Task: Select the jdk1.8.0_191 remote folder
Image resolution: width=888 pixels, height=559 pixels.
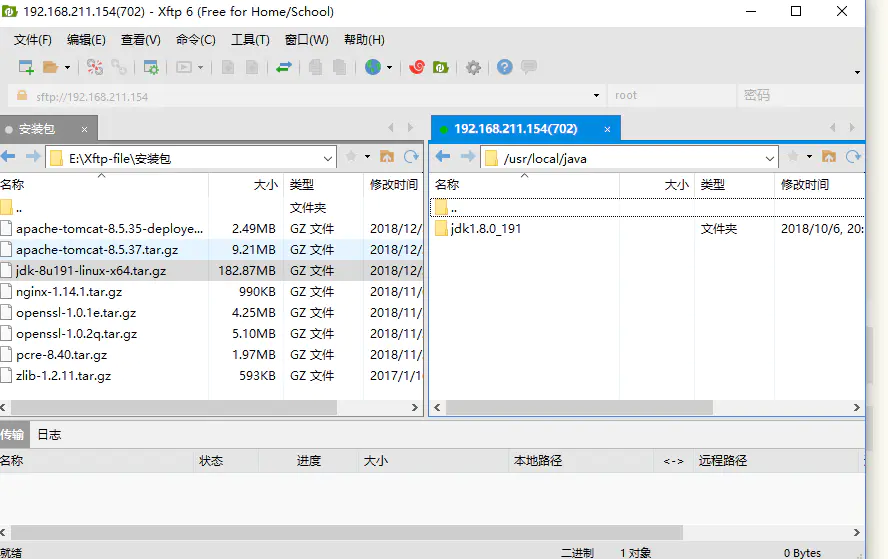Action: [647, 229]
